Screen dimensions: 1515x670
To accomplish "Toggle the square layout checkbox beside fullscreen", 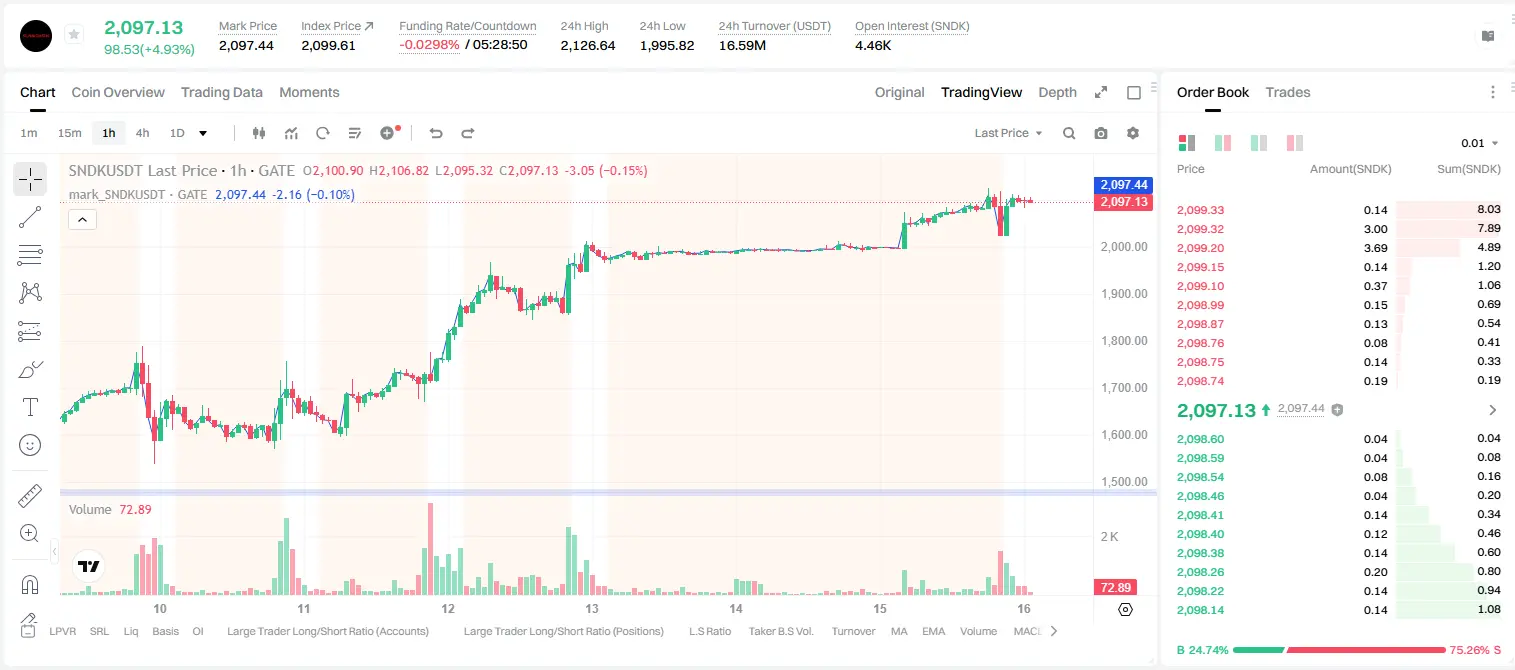I will pos(1134,92).
